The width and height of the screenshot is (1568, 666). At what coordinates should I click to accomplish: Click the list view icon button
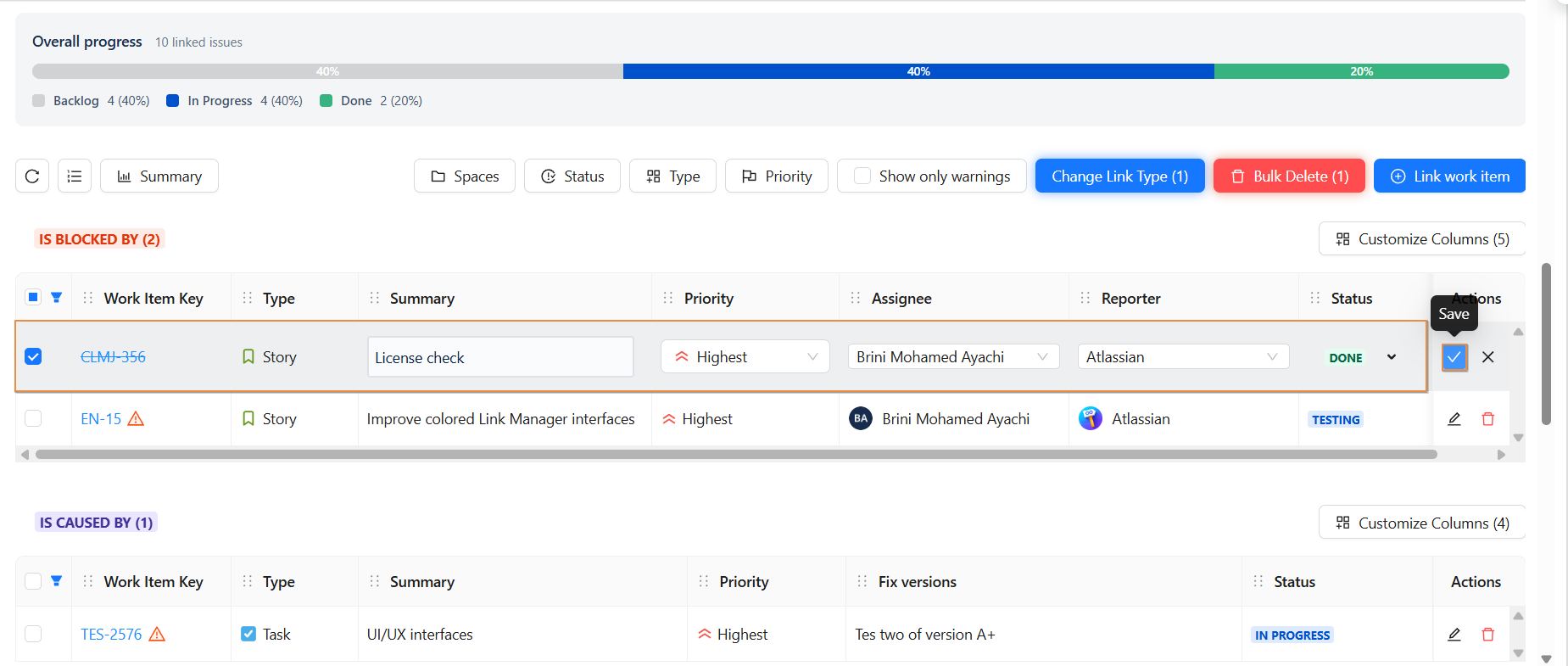[75, 176]
